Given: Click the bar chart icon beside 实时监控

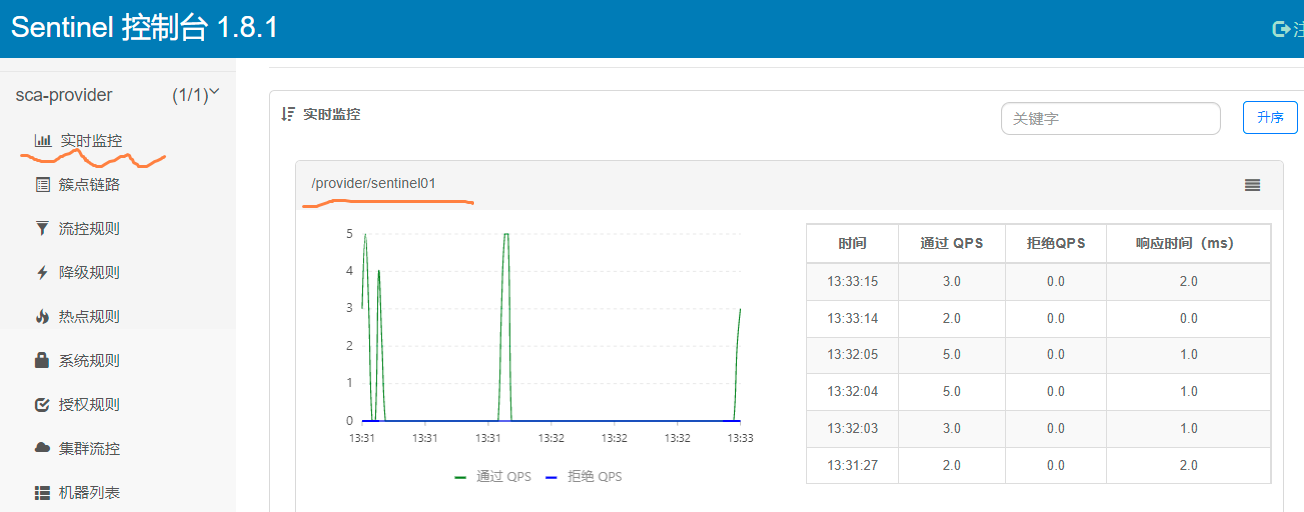Looking at the screenshot, I should coord(43,141).
